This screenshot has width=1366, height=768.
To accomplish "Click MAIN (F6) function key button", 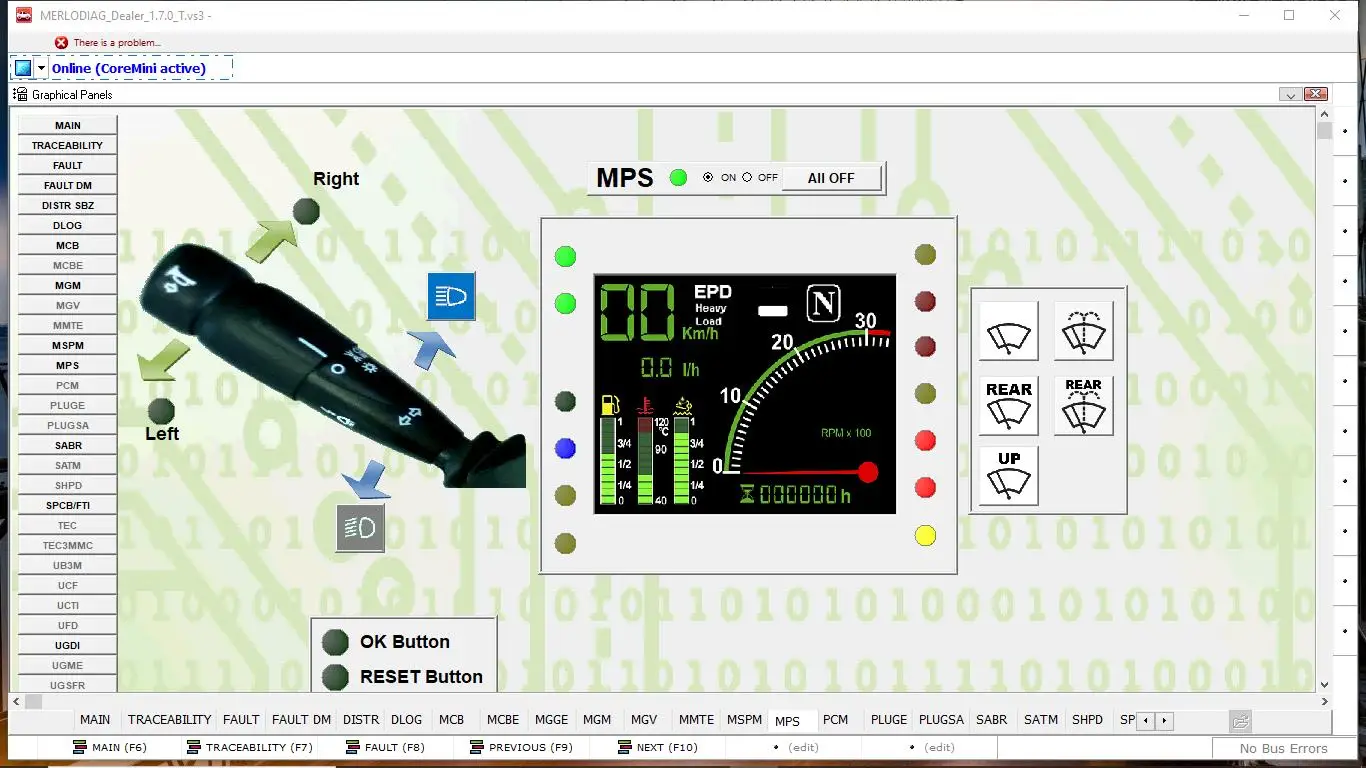I will [x=110, y=747].
